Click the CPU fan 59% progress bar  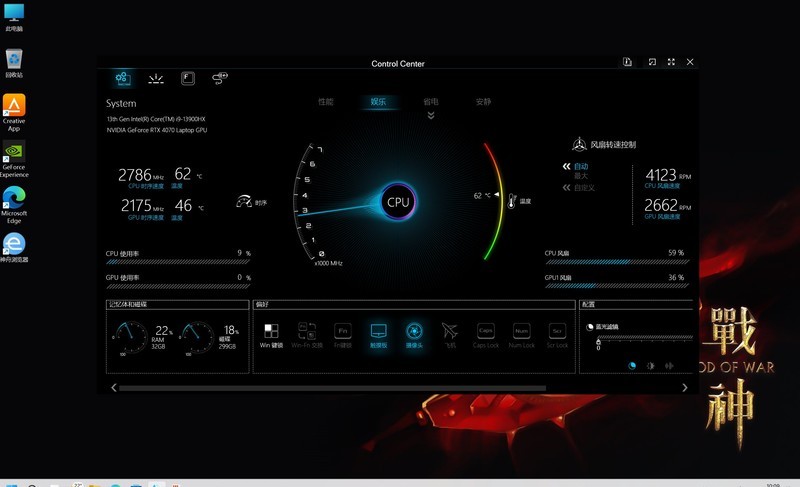click(617, 262)
